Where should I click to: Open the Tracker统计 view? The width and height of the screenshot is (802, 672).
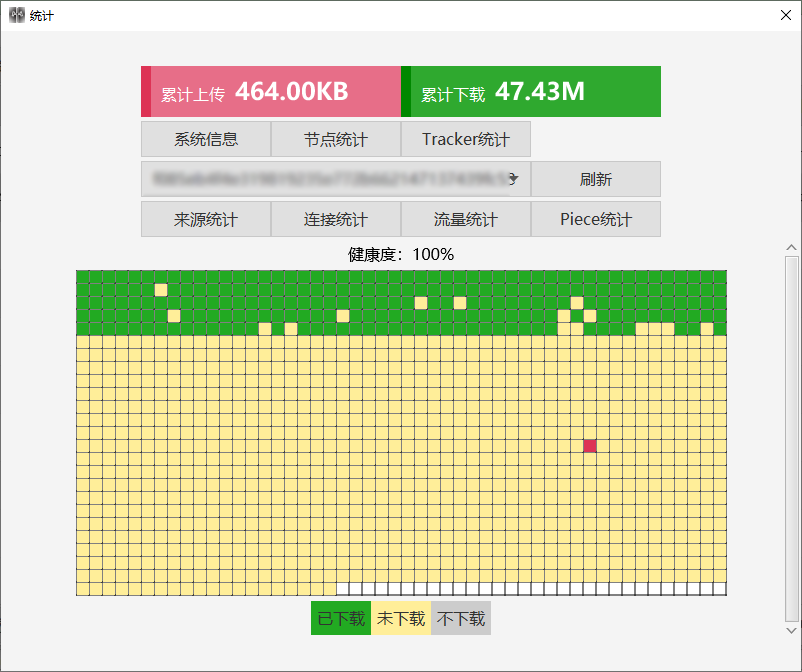tap(465, 139)
